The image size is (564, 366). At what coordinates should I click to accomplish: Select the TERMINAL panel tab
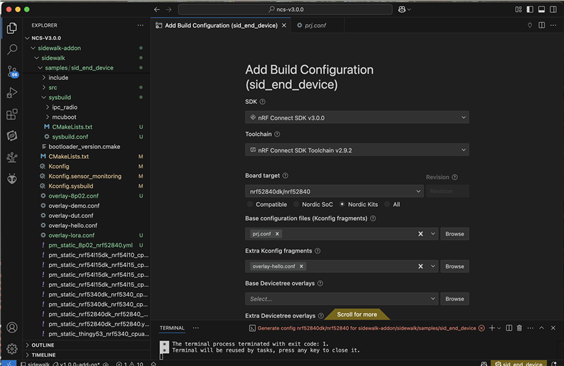172,328
